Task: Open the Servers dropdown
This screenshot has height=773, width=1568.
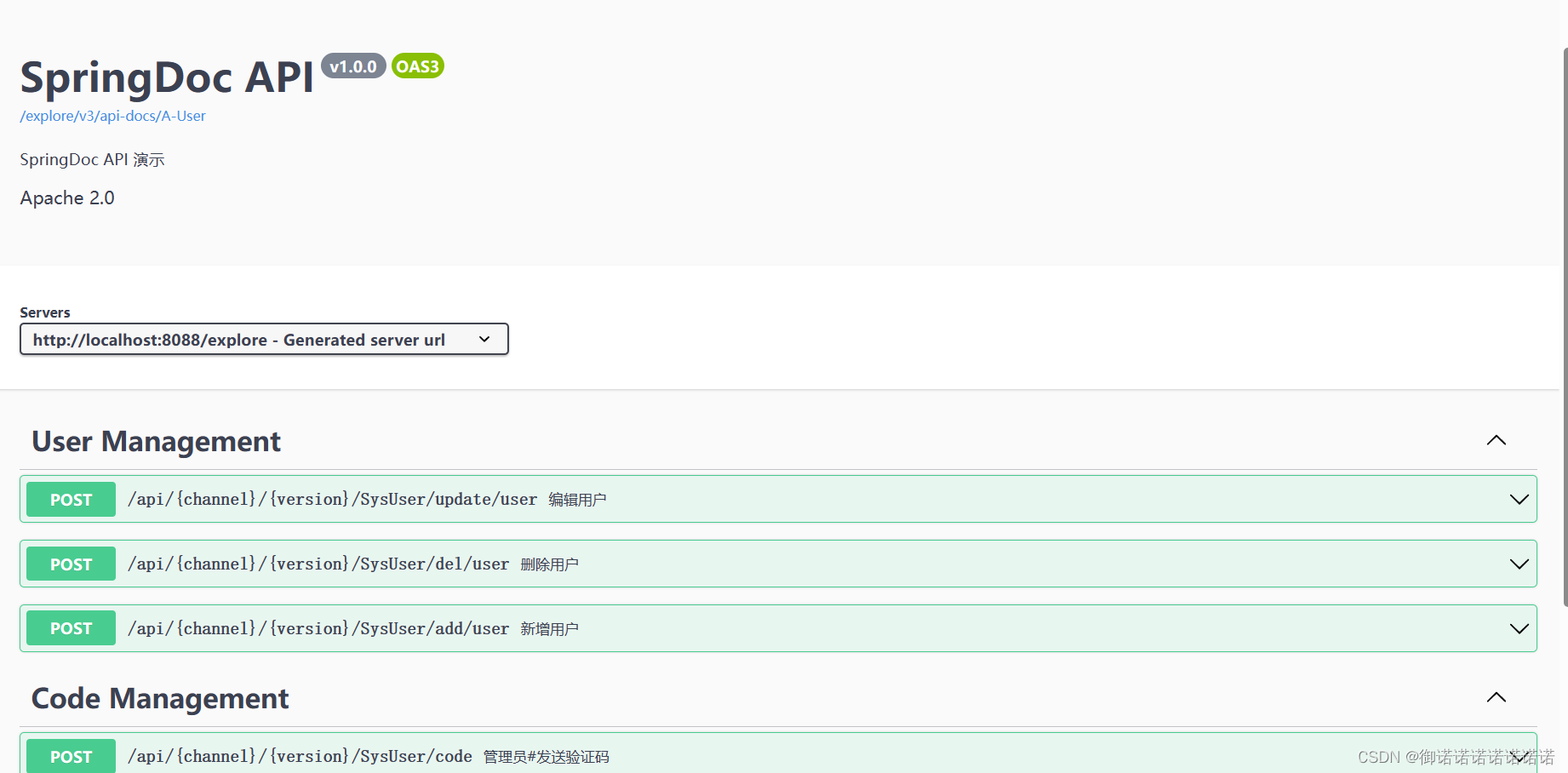Action: point(264,339)
